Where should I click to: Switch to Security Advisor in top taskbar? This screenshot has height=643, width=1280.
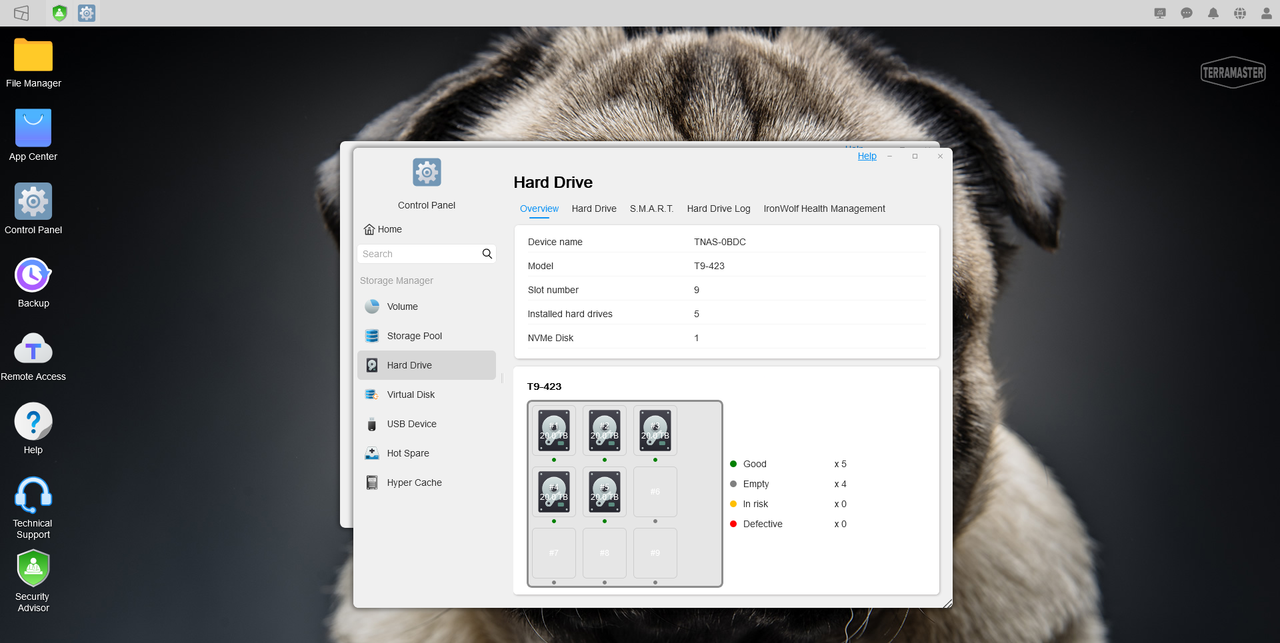[x=60, y=13]
